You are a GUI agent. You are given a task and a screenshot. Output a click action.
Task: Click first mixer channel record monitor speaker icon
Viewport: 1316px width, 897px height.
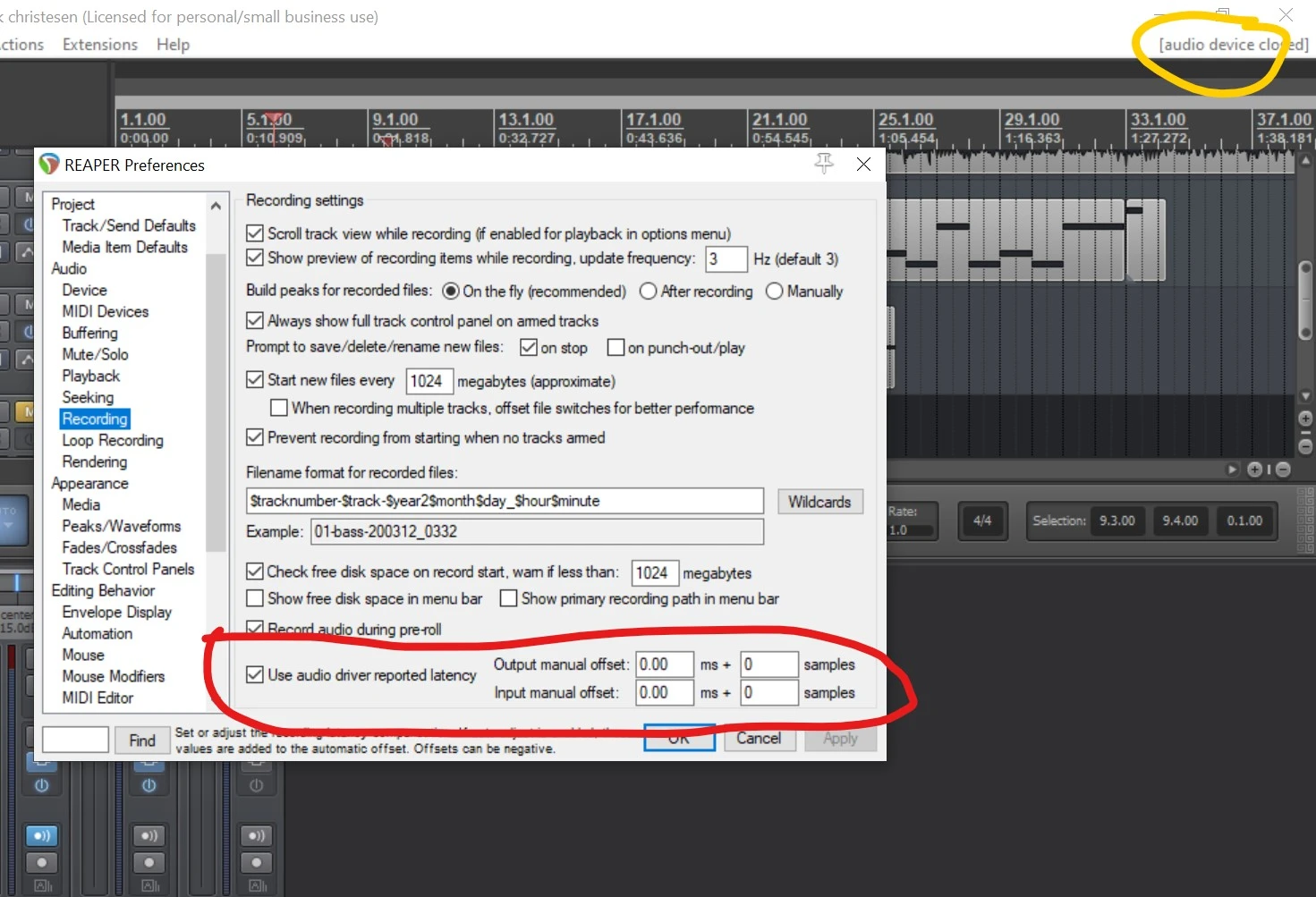click(41, 835)
